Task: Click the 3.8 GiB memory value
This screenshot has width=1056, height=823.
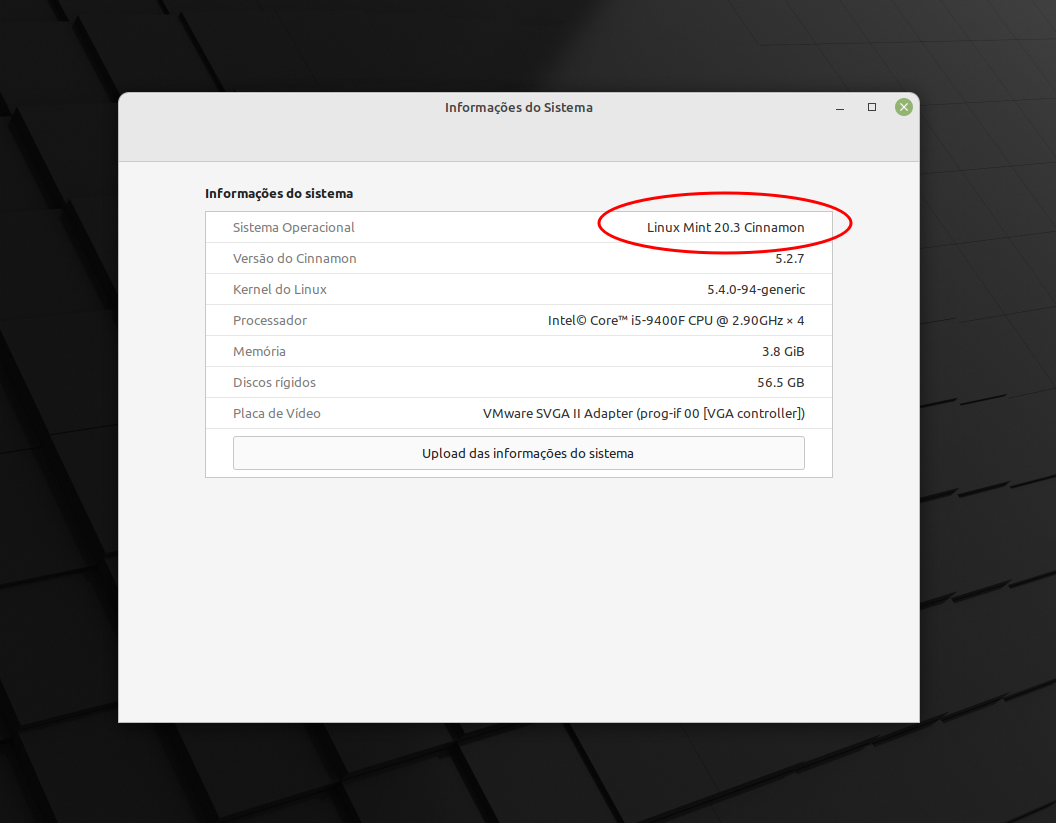Action: [x=782, y=351]
